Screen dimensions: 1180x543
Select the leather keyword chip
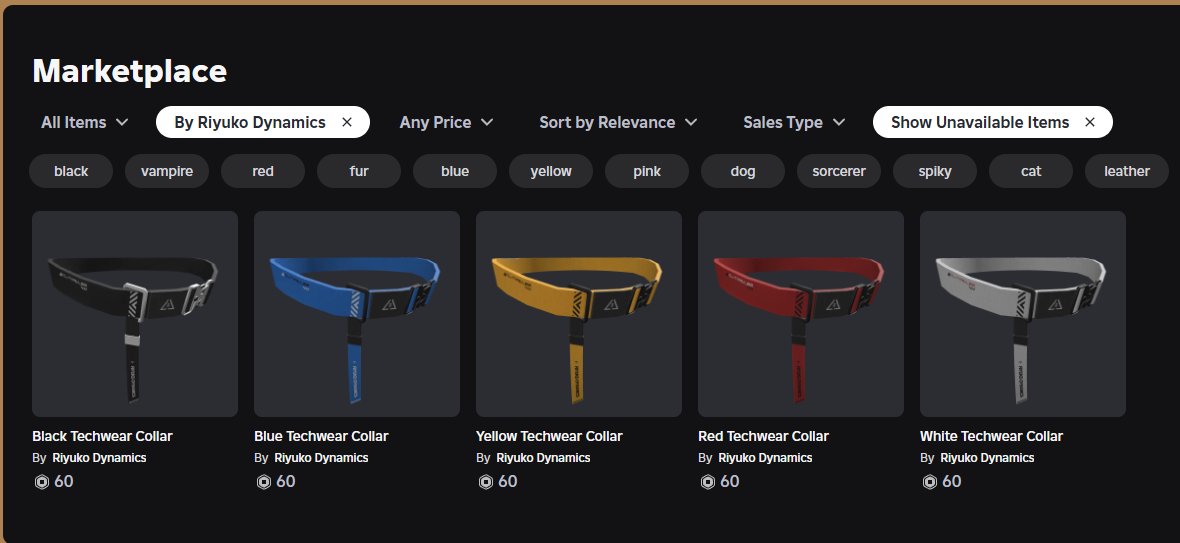coord(1127,171)
